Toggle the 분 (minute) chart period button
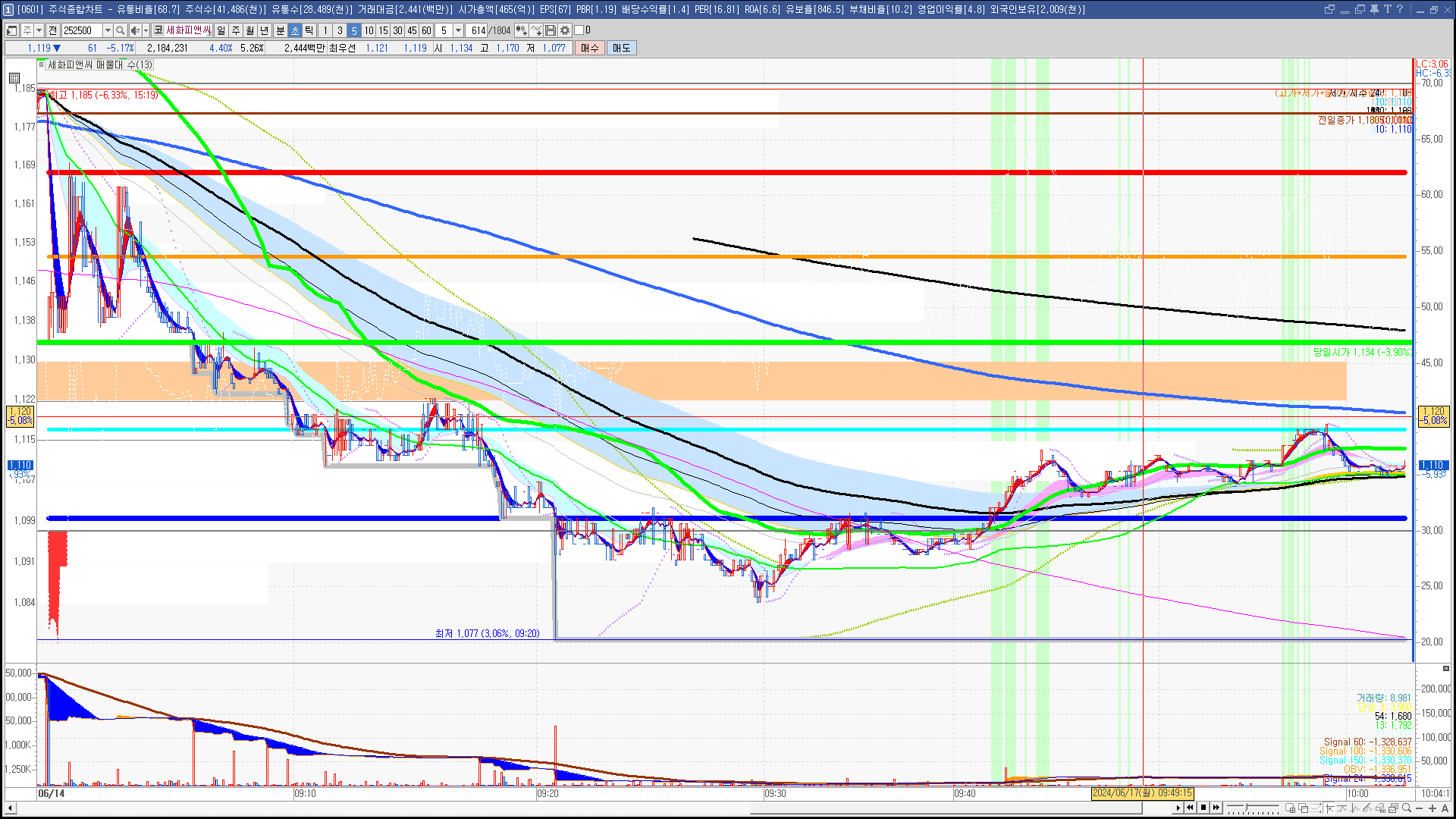1456x819 pixels. click(280, 30)
